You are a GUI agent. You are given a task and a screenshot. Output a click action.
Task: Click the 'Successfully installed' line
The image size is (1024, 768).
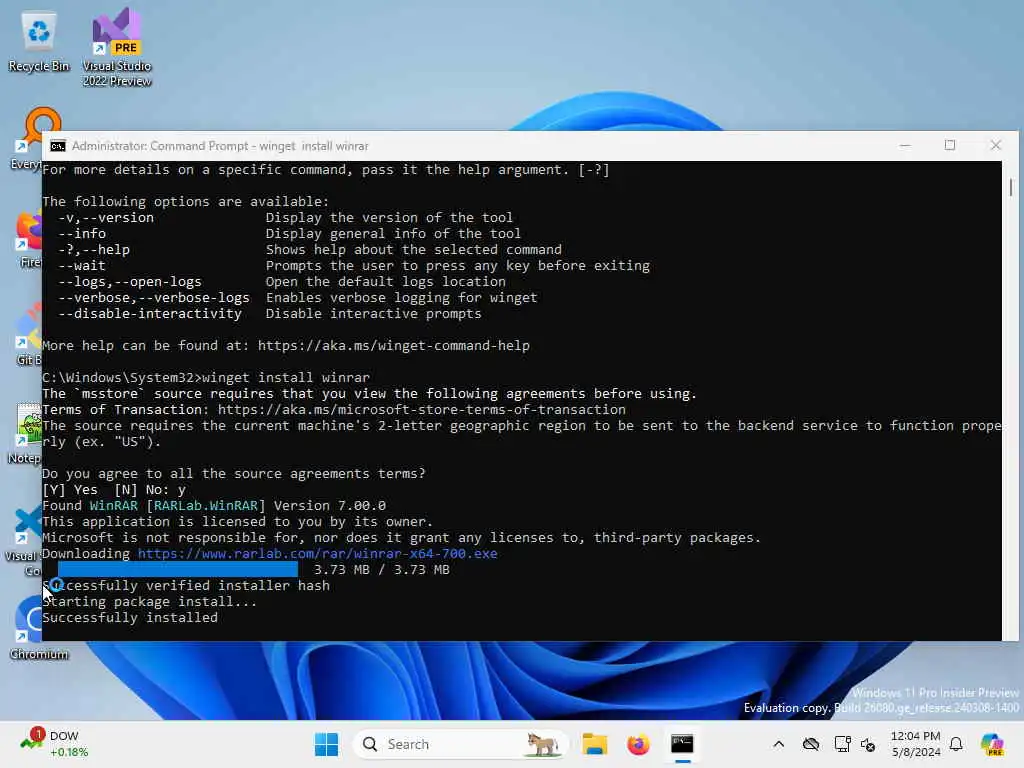click(130, 618)
